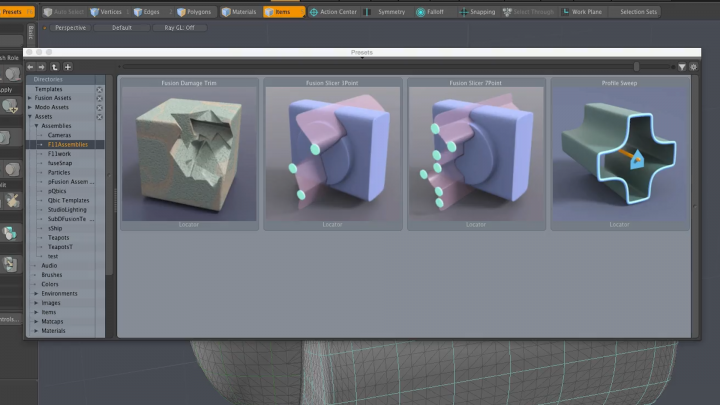Viewport: 720px width, 405px height.
Task: Open the preset filter funnel icon
Action: click(681, 66)
